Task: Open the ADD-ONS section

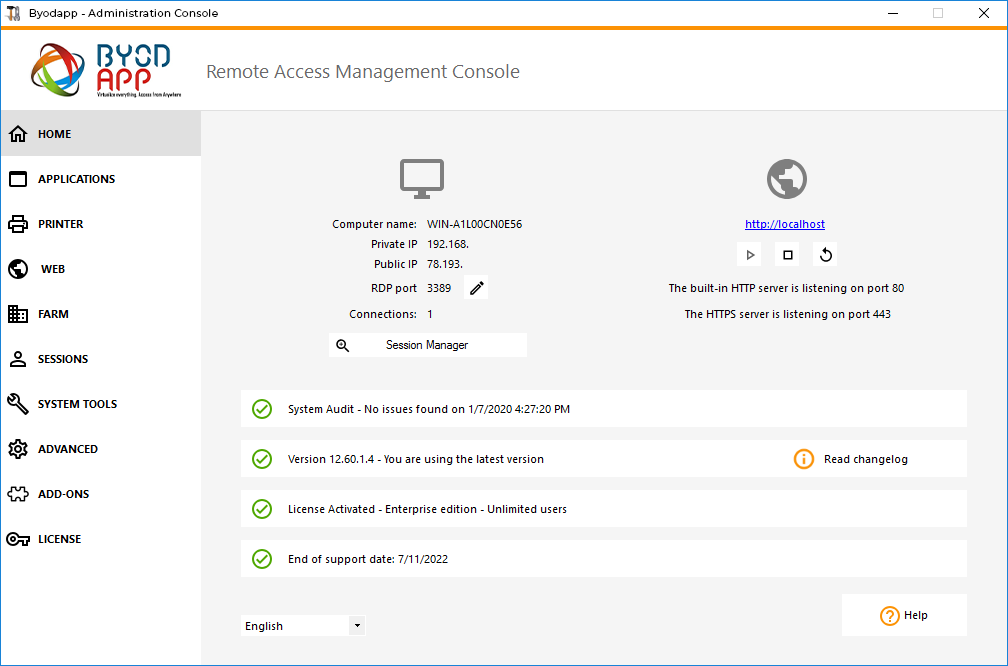Action: pos(101,494)
